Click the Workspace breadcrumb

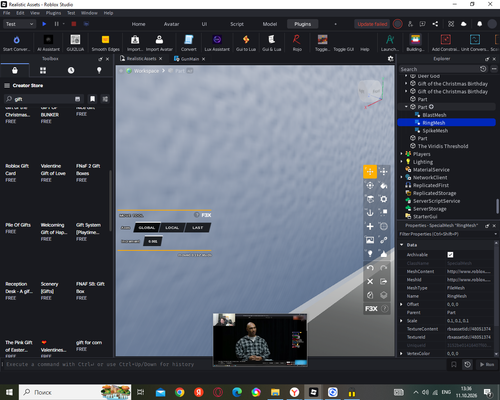click(x=146, y=71)
